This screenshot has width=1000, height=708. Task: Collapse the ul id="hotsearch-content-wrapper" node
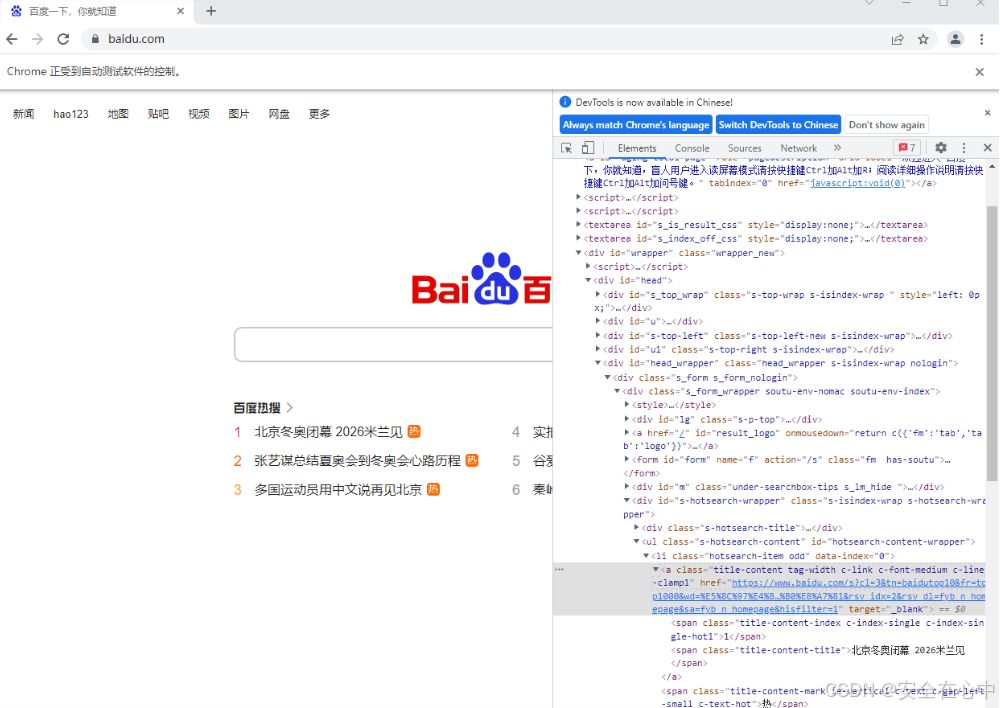(x=636, y=542)
